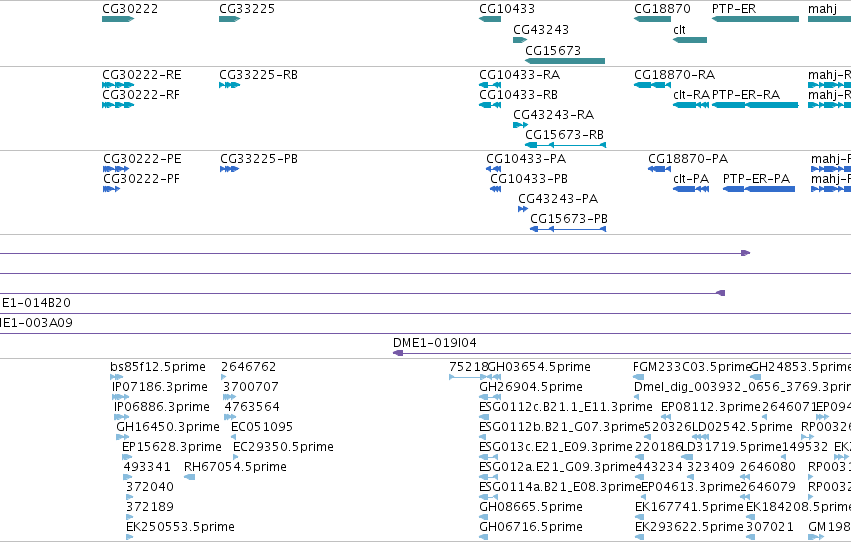Select protein PTP-ER-PA
The height and width of the screenshot is (542, 851).
pos(759,189)
